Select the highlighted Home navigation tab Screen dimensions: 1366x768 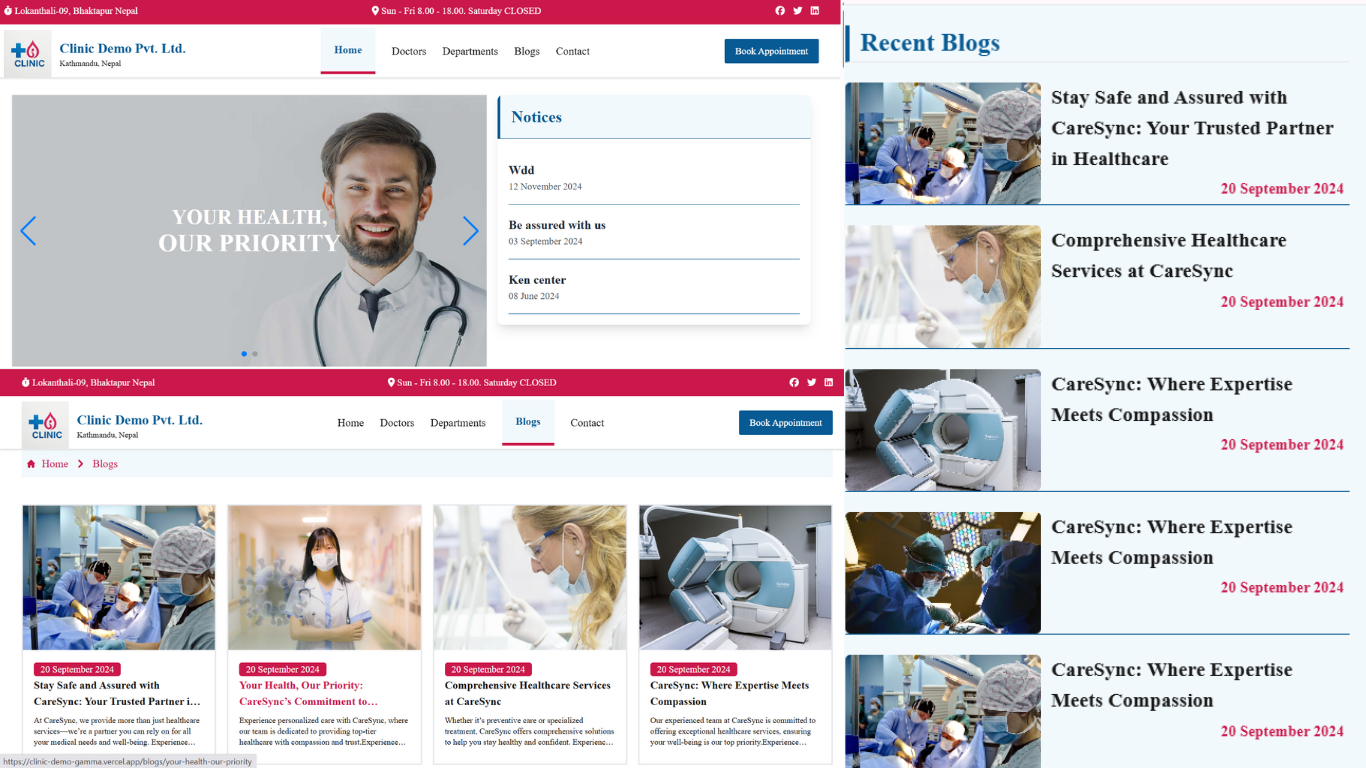(348, 50)
